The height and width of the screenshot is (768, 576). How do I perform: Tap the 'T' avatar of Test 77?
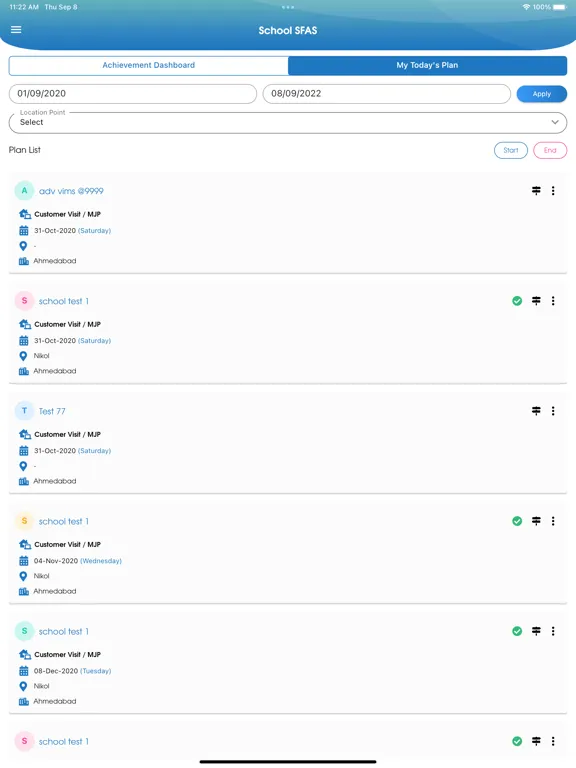24,410
